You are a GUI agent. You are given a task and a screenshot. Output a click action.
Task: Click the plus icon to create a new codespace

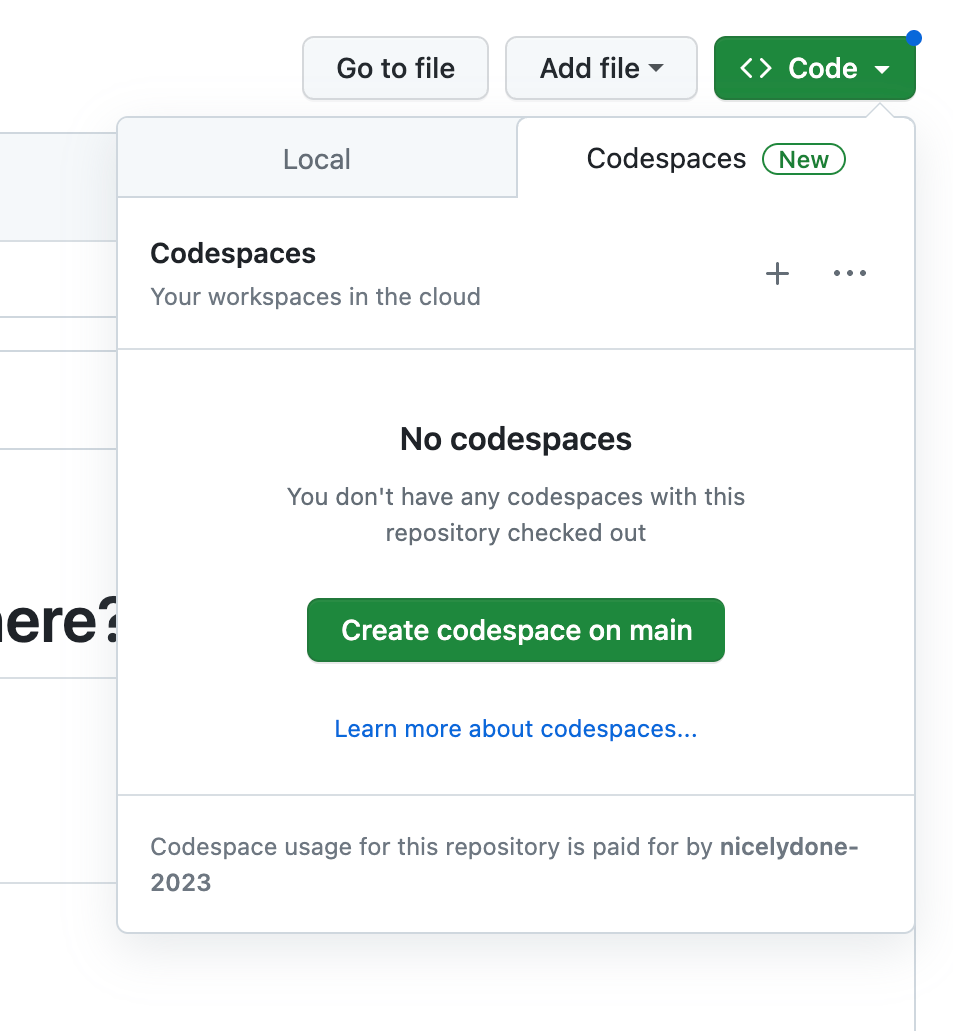[x=777, y=273]
